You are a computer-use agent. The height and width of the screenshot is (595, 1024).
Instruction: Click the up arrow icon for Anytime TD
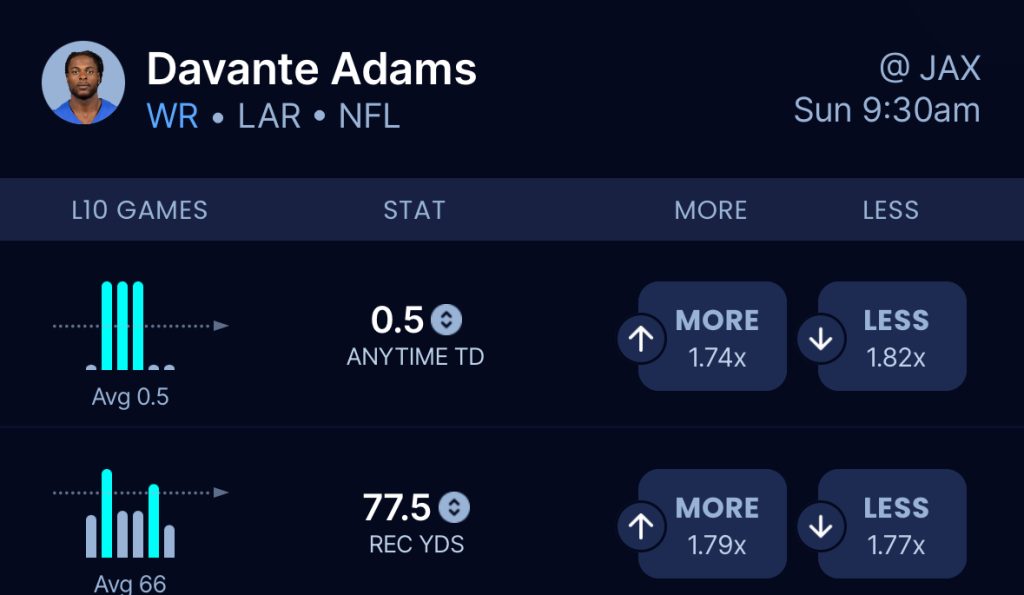(641, 339)
